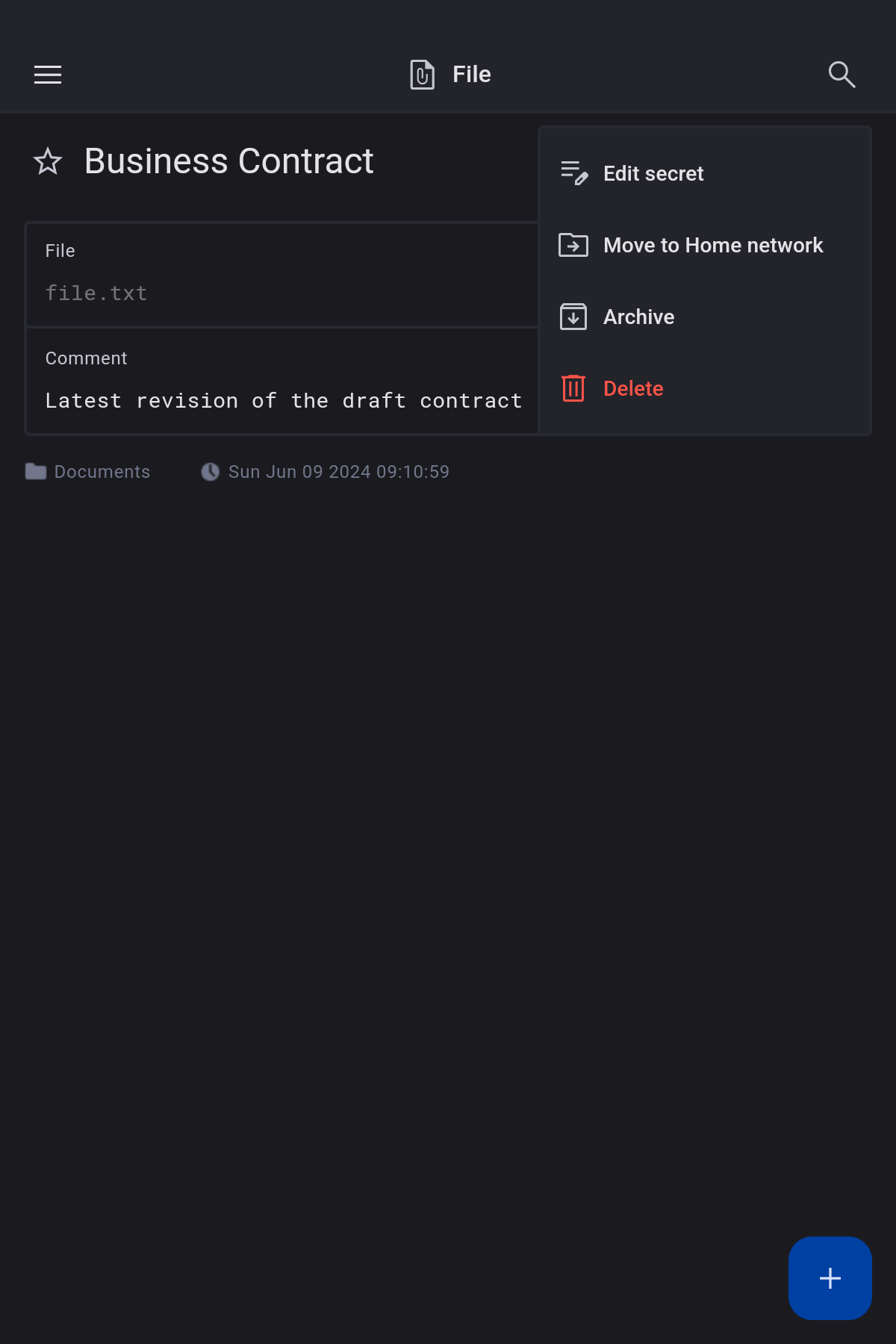Screen dimensions: 896x1344
Task: Open the hamburger navigation menu
Action: [48, 75]
